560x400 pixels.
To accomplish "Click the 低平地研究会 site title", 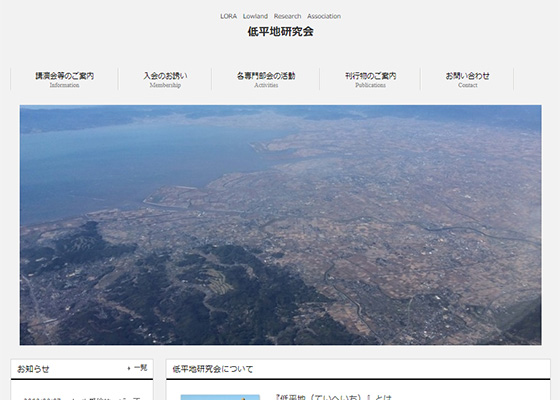I will pyautogui.click(x=280, y=31).
